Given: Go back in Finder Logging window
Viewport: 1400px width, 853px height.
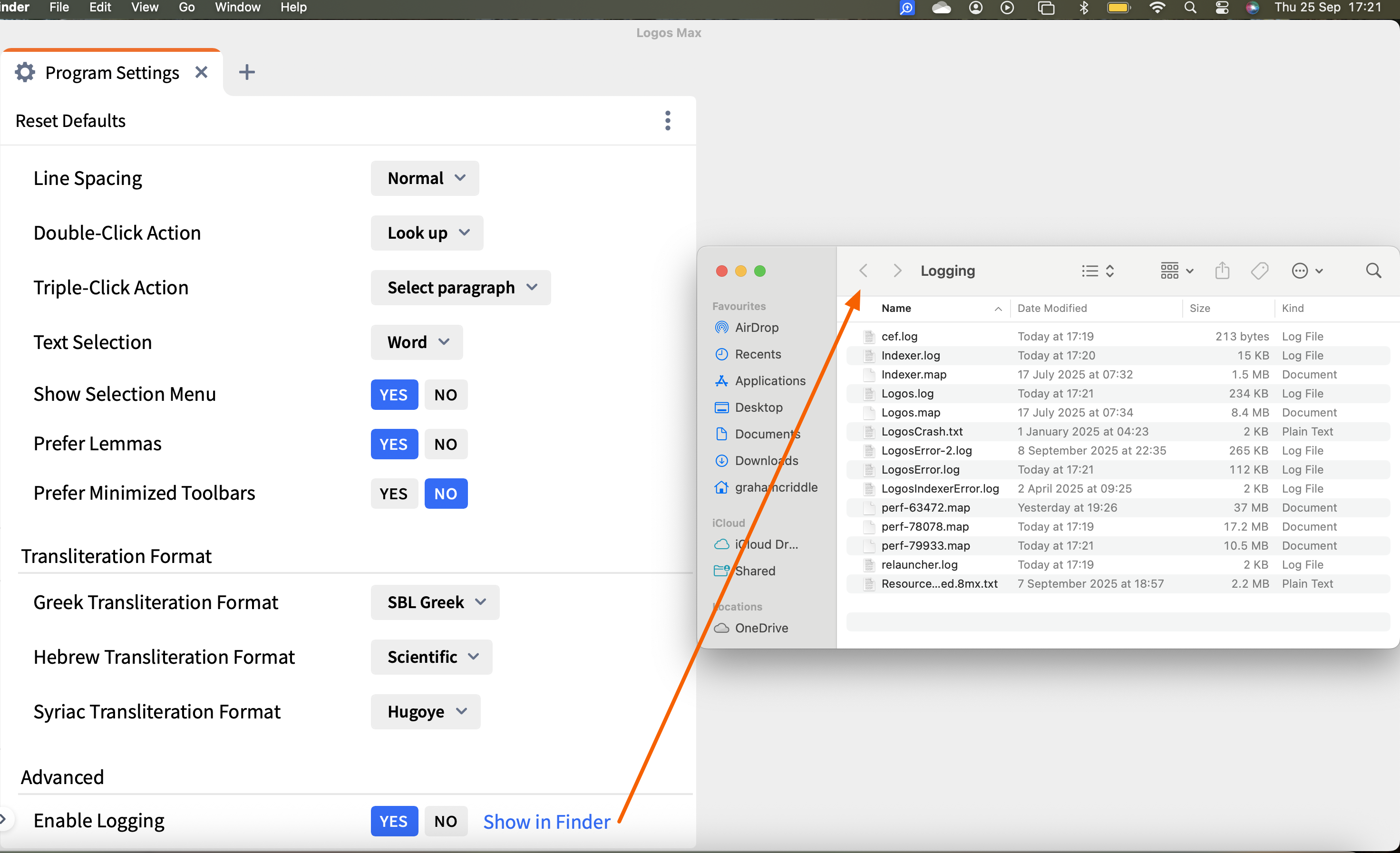Looking at the screenshot, I should point(863,271).
